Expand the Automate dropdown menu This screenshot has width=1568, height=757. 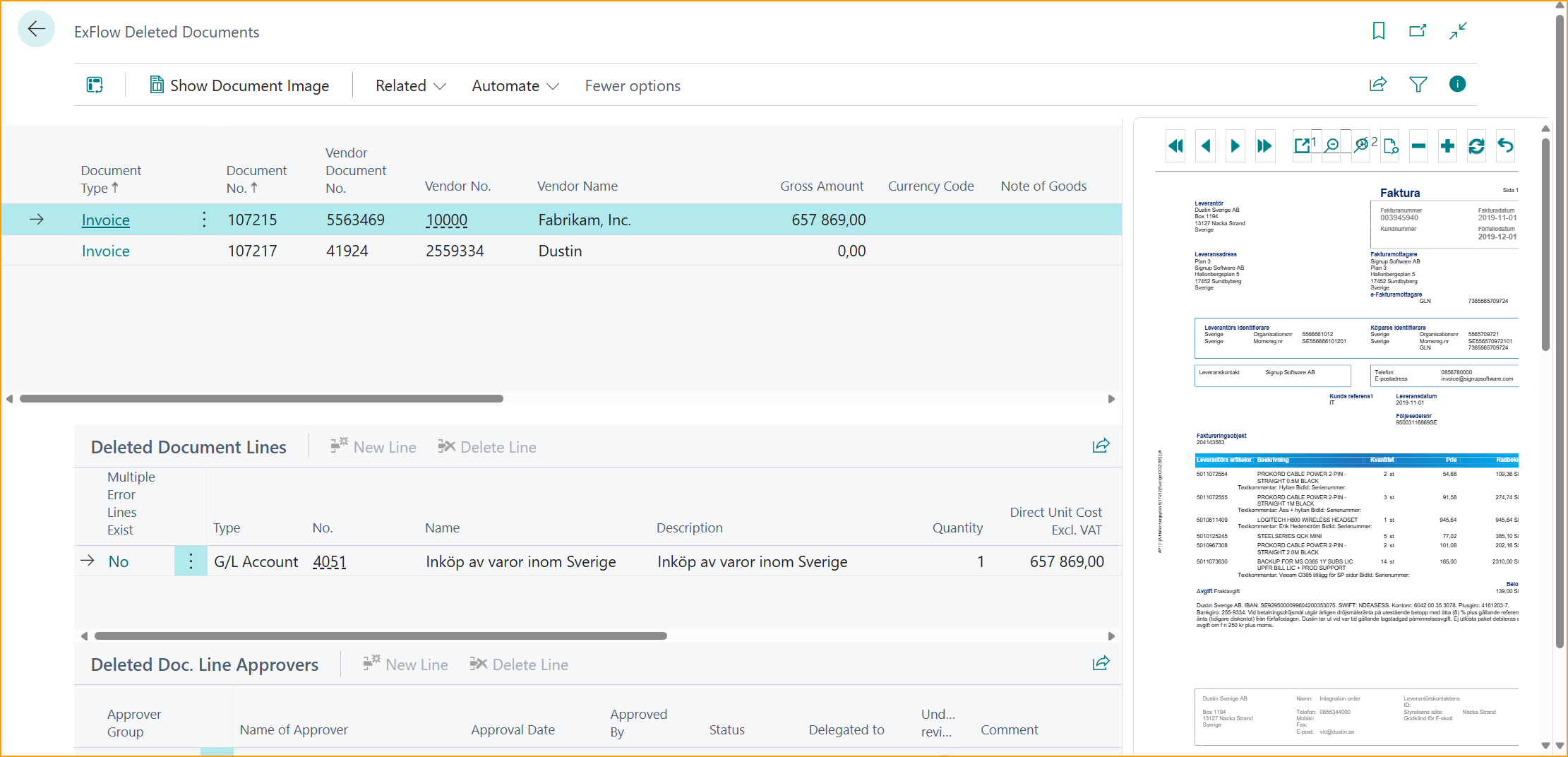pyautogui.click(x=515, y=86)
